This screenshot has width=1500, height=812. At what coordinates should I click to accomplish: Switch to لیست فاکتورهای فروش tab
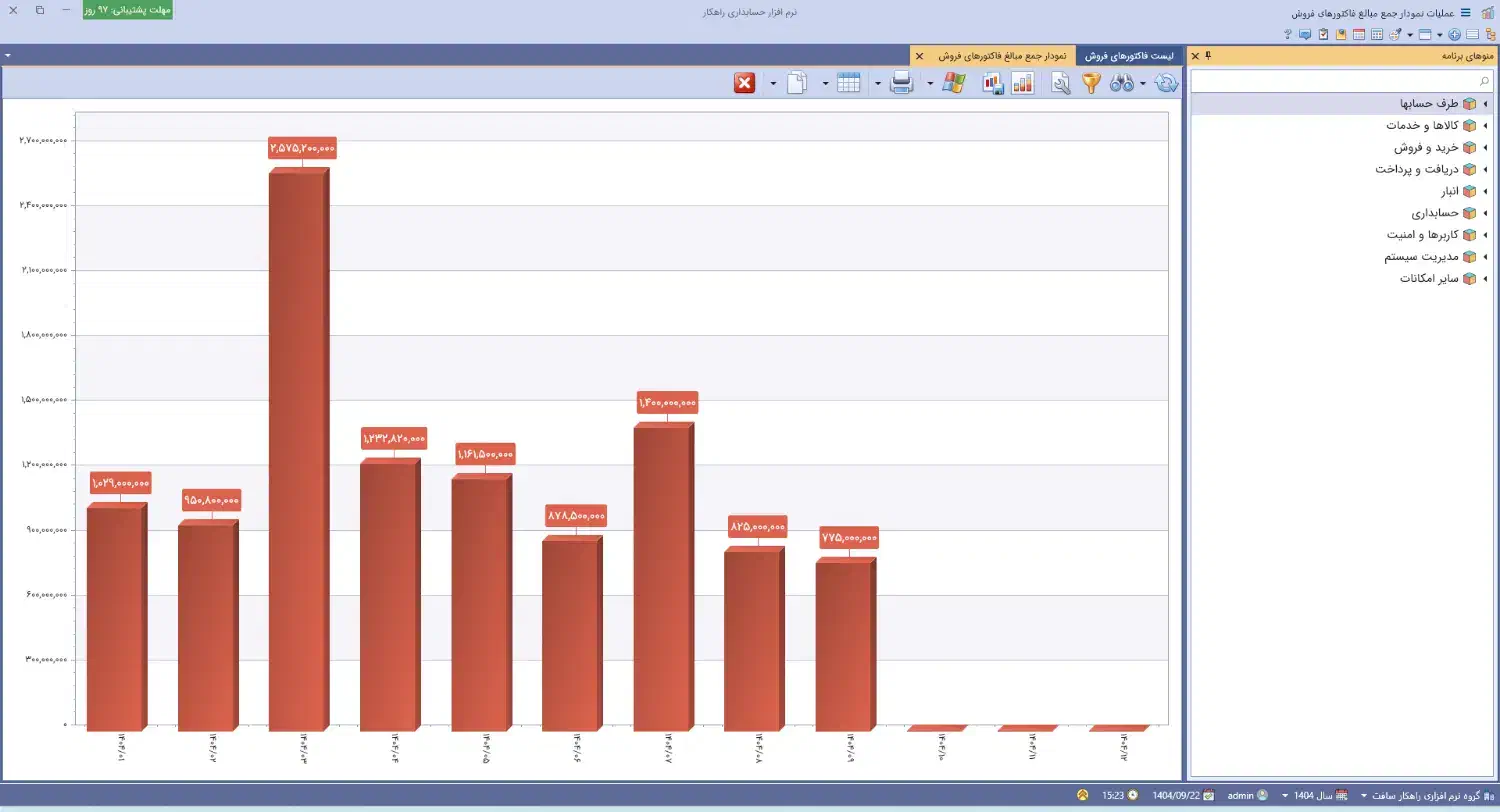[x=1127, y=56]
